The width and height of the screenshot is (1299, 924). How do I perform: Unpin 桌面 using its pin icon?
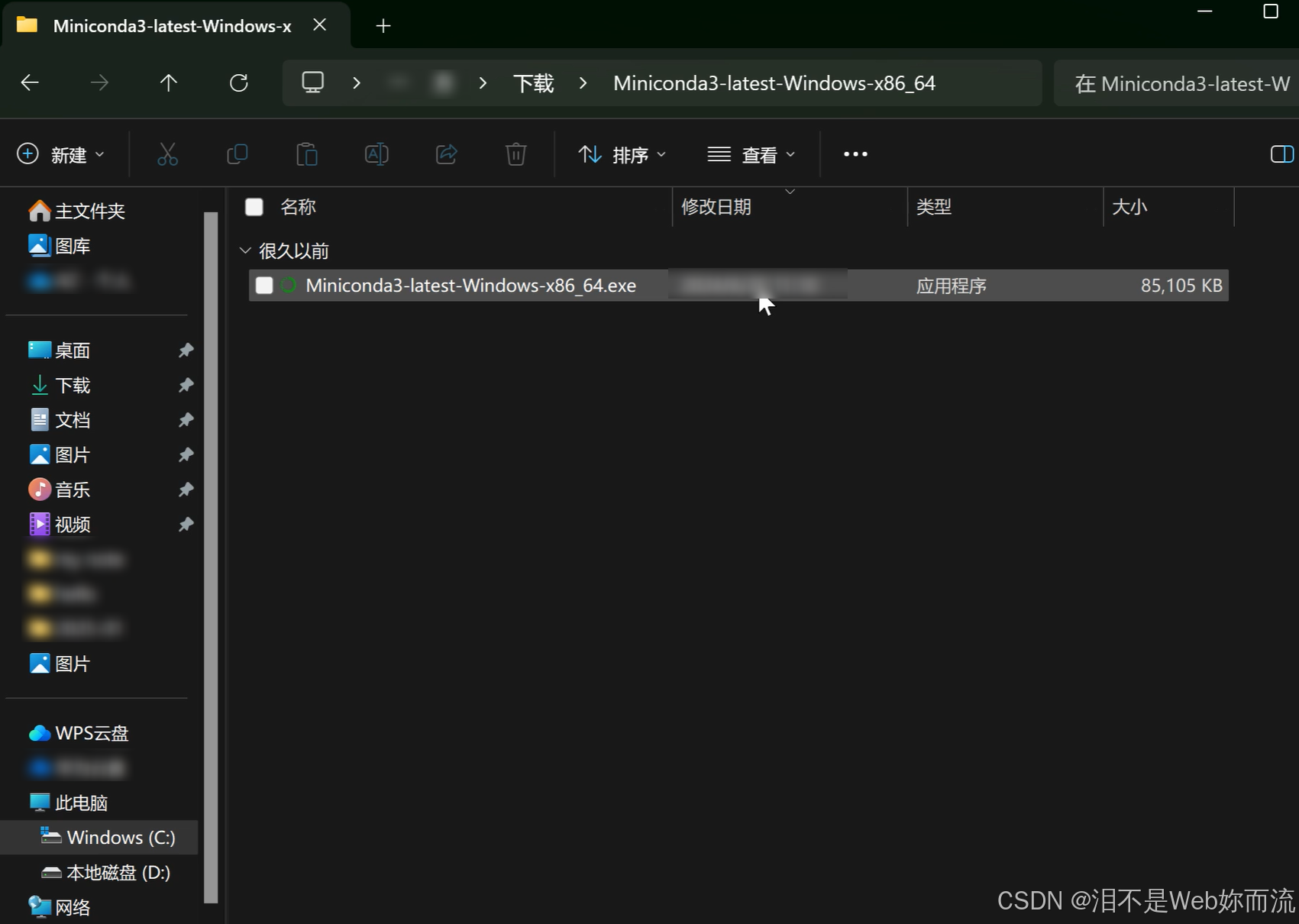point(186,351)
